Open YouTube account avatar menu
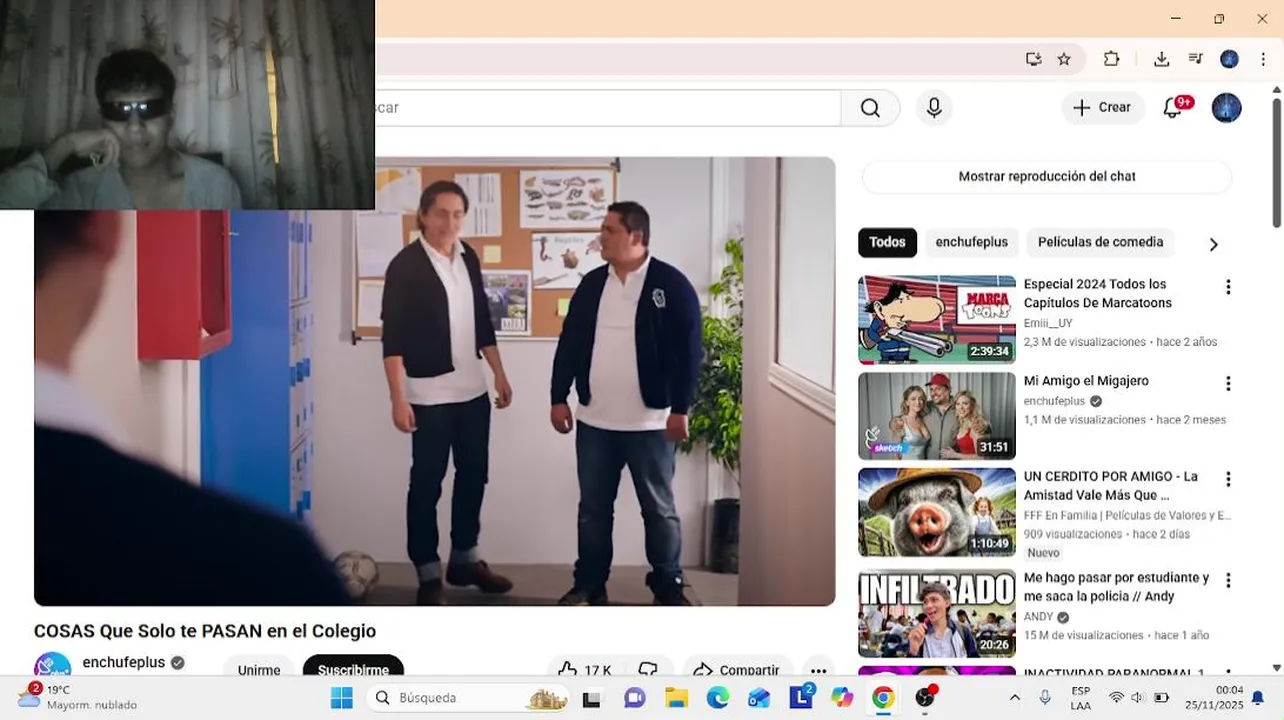This screenshot has height=720, width=1284. point(1227,108)
